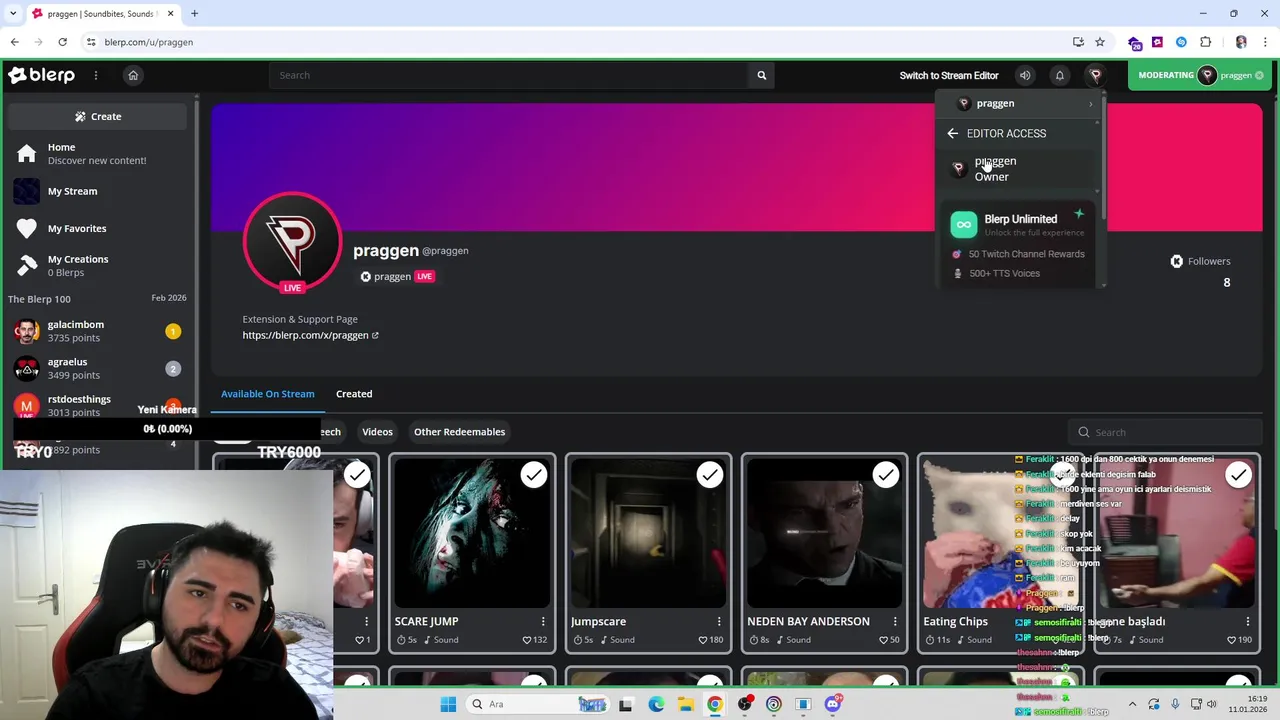Screen dimensions: 1280x720
Task: Click the Blerp Unlimited infinity icon
Action: 963,225
